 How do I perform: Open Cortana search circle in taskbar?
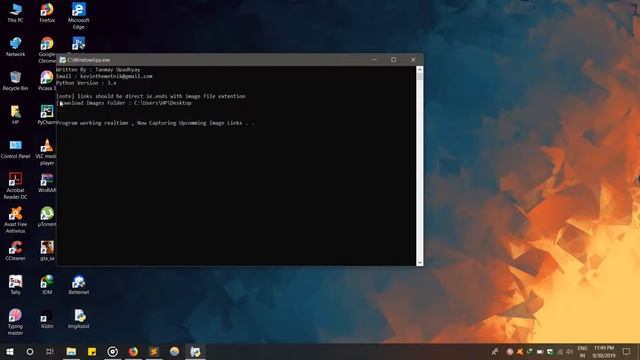[30, 351]
